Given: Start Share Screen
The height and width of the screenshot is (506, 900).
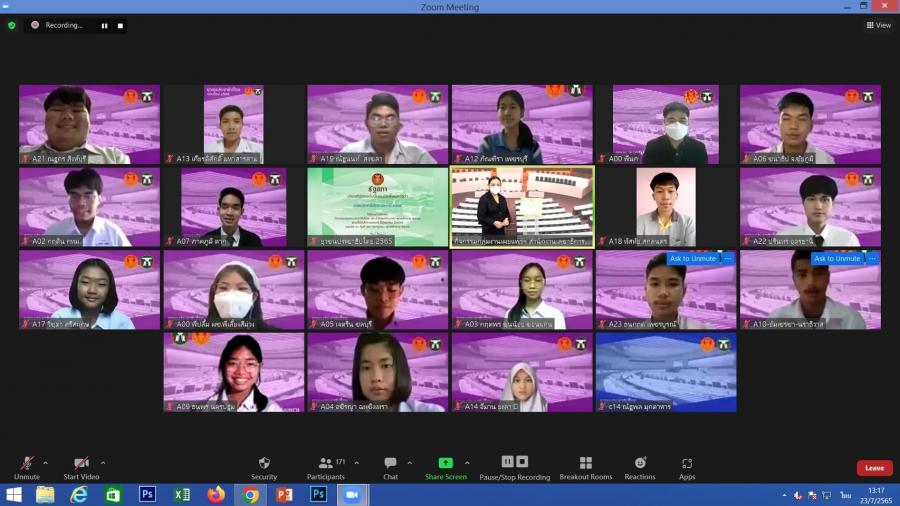Looking at the screenshot, I should (x=445, y=468).
